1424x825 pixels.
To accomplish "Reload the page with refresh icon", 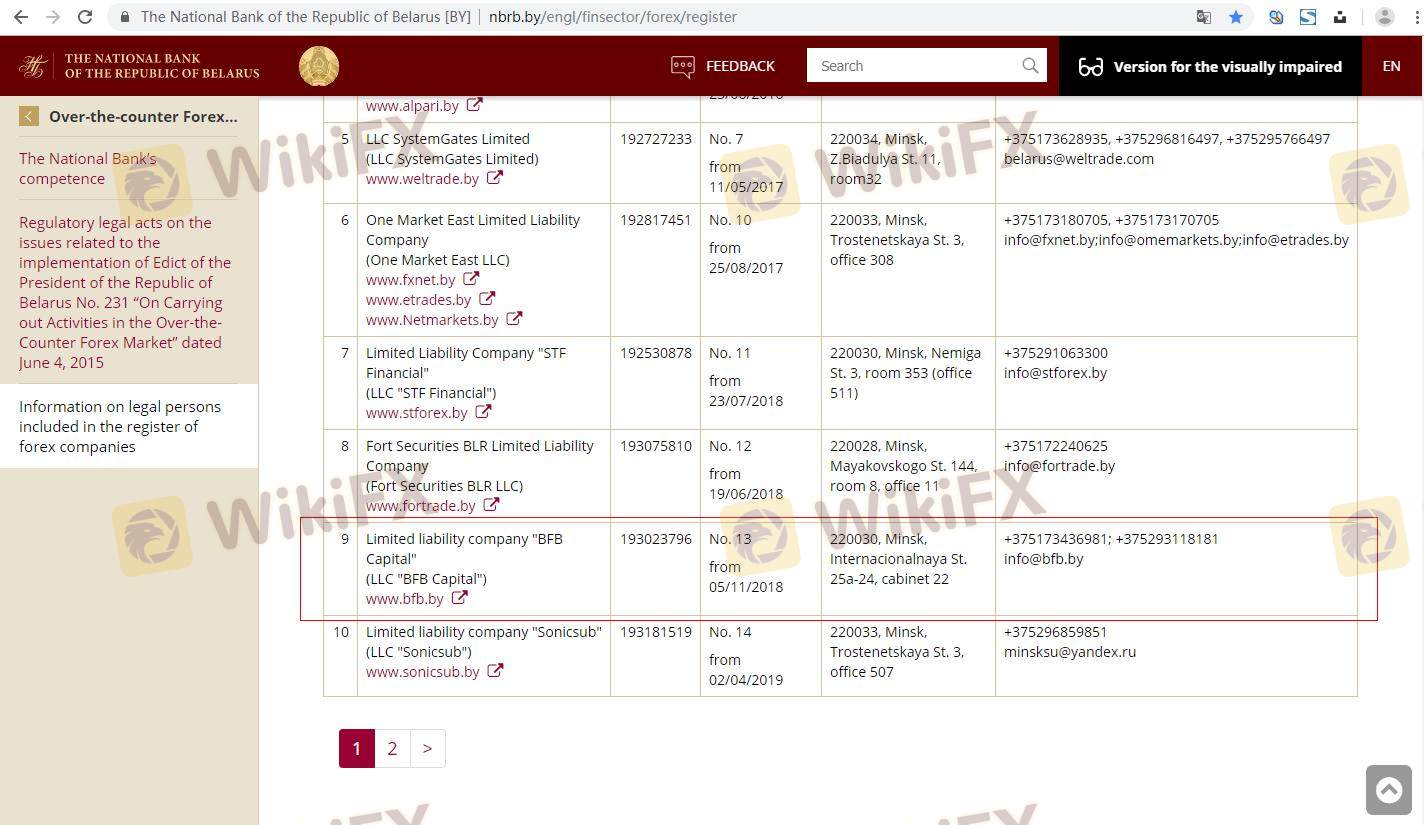I will click(85, 17).
